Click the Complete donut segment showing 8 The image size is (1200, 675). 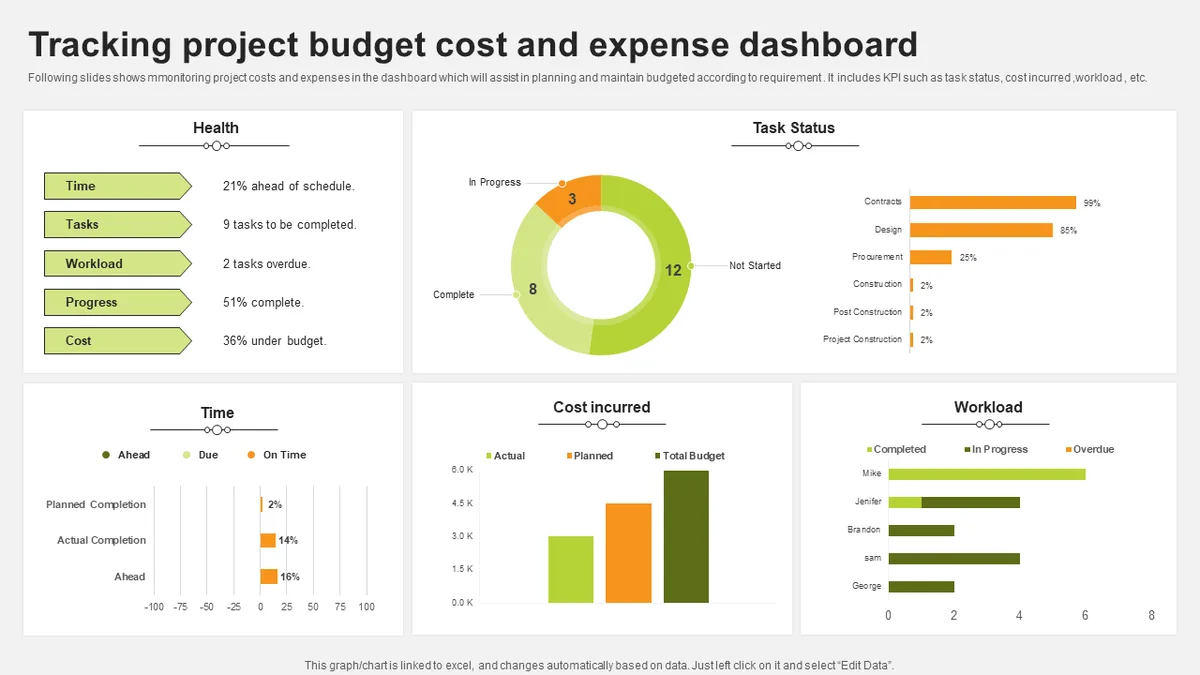pos(533,290)
